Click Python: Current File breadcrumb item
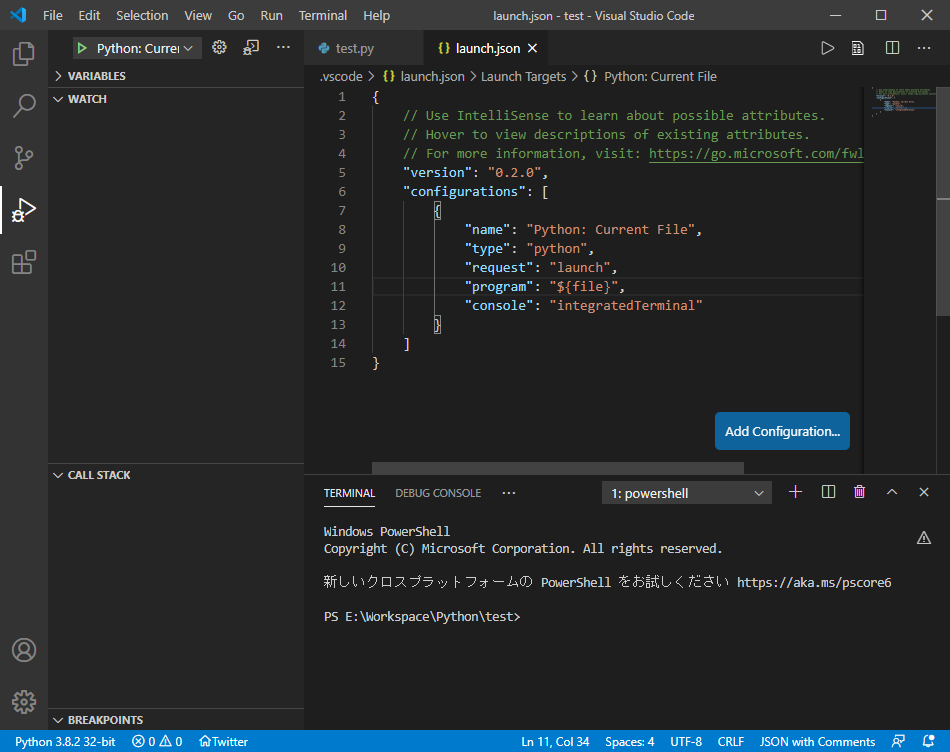Screen dimensions: 950x752 click(x=650, y=76)
